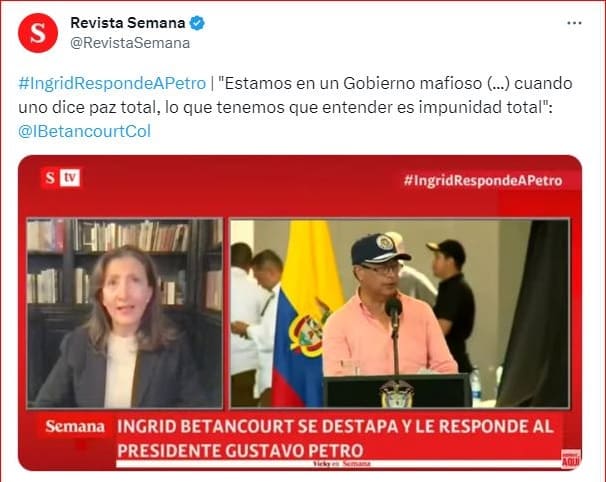Click the #IngridRespondeAPetro overlay inside video
Viewport: 606px width, 482px height.
[483, 181]
